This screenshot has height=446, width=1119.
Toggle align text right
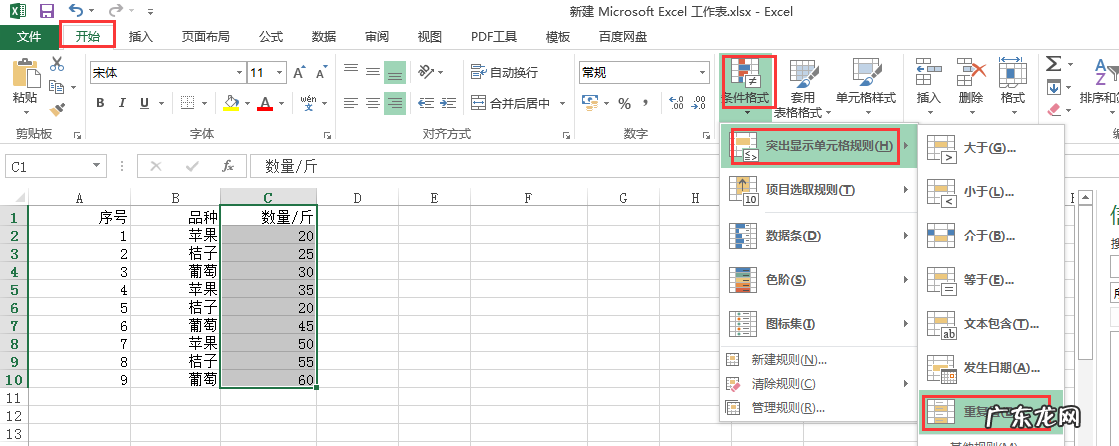tap(395, 103)
